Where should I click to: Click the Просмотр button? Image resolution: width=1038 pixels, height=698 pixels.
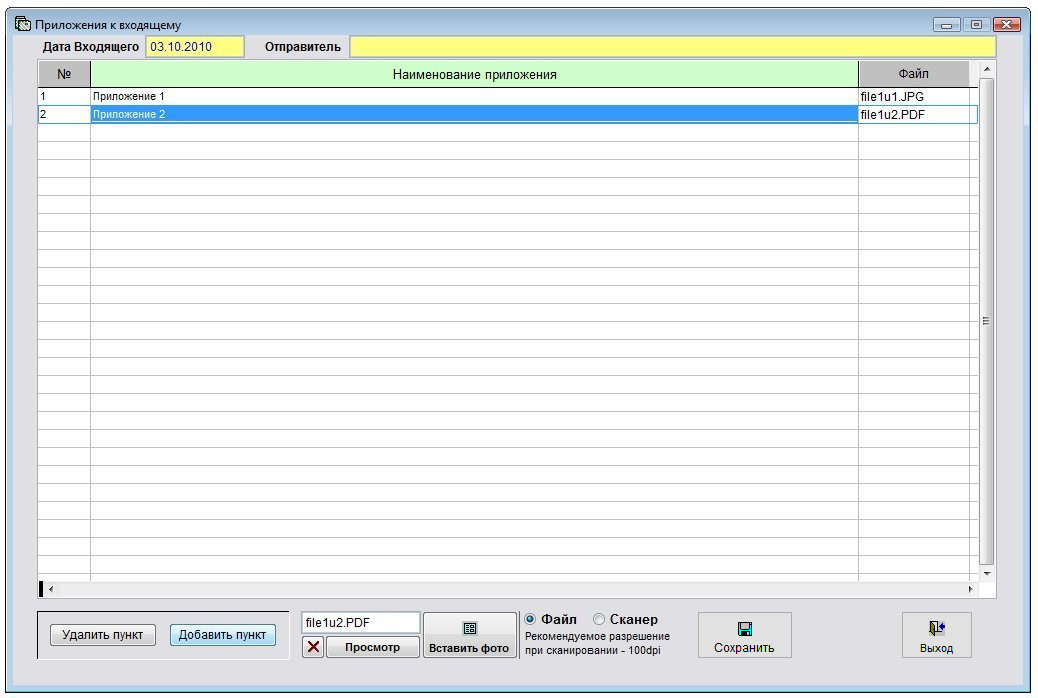[x=373, y=647]
